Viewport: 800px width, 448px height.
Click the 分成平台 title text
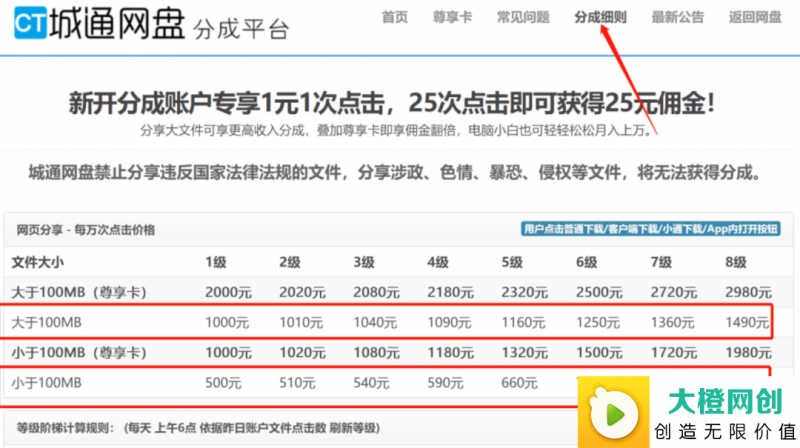[241, 29]
